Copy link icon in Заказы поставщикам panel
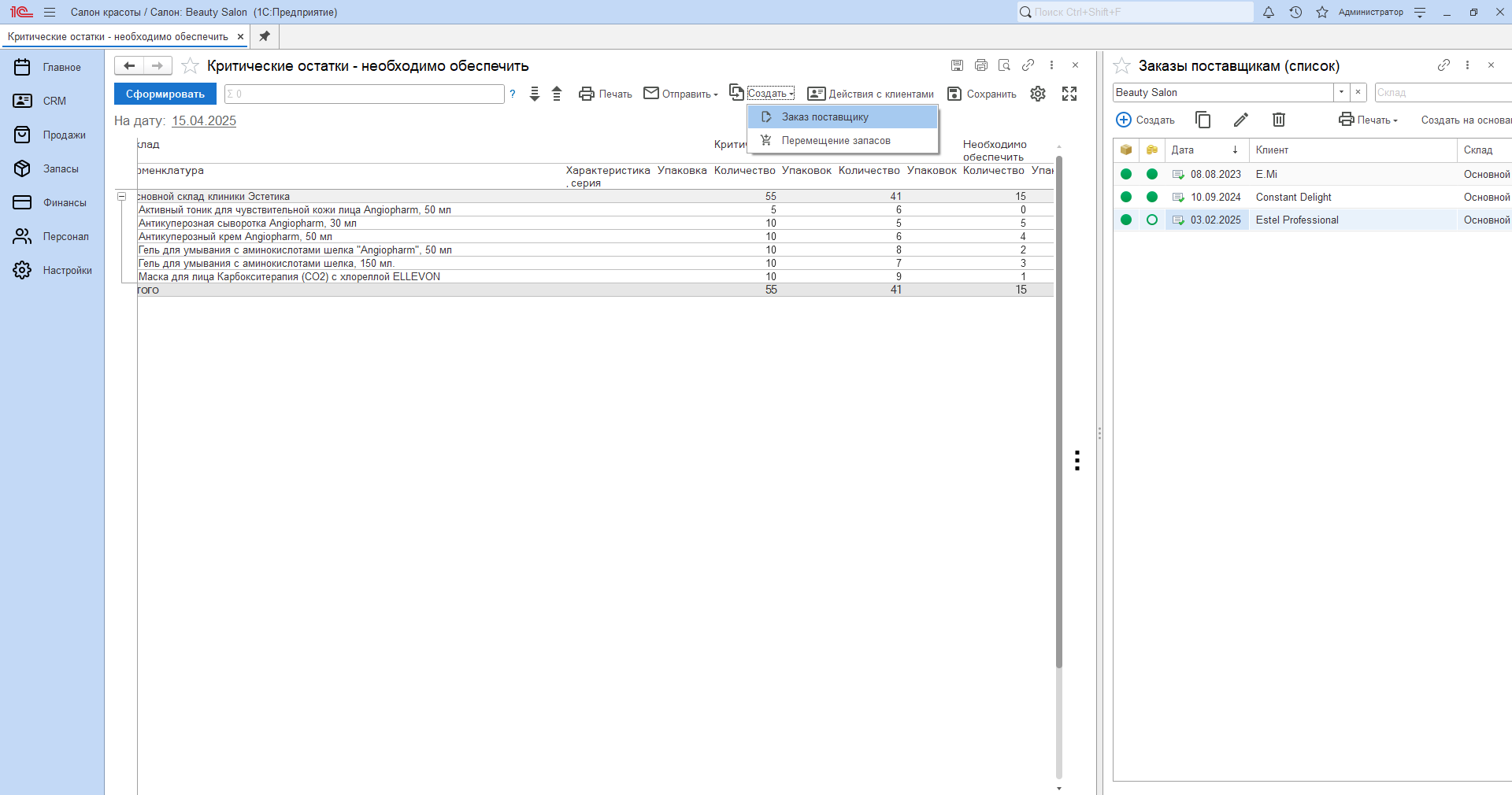The height and width of the screenshot is (795, 1512). [1443, 65]
